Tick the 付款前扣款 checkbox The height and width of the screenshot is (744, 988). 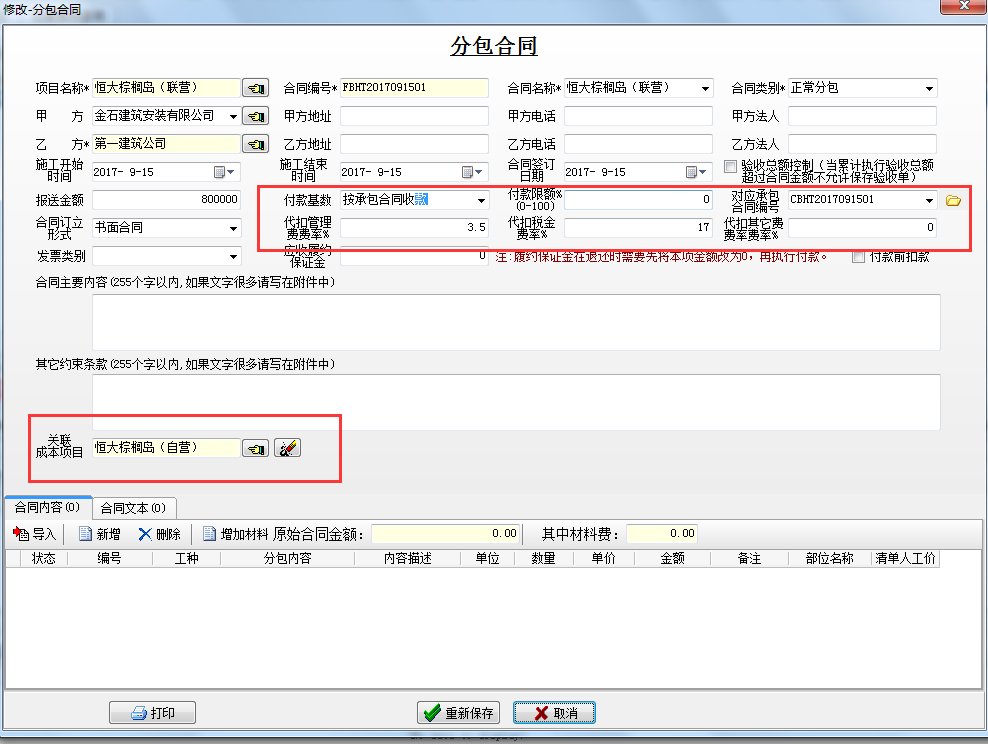[x=858, y=257]
